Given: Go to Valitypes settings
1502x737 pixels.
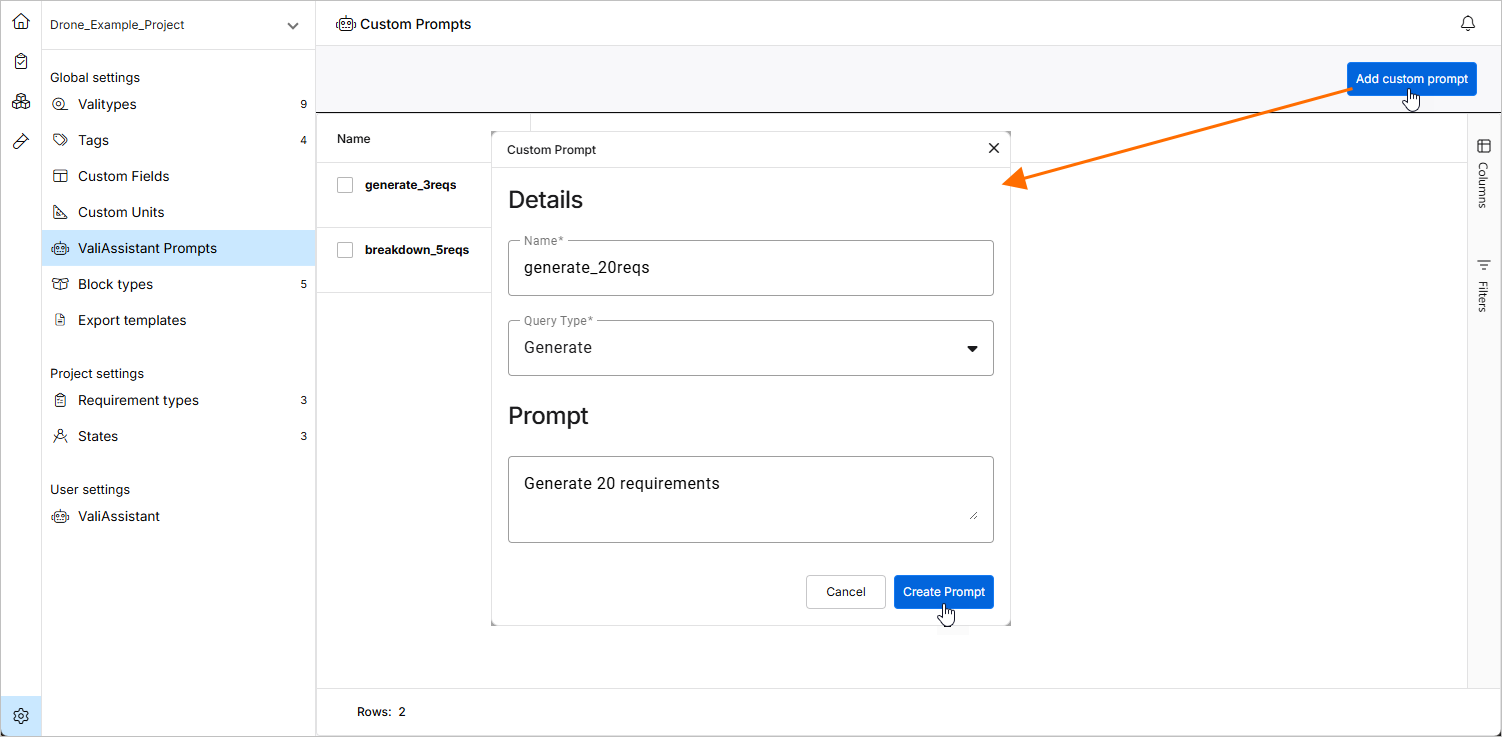Looking at the screenshot, I should pyautogui.click(x=107, y=104).
